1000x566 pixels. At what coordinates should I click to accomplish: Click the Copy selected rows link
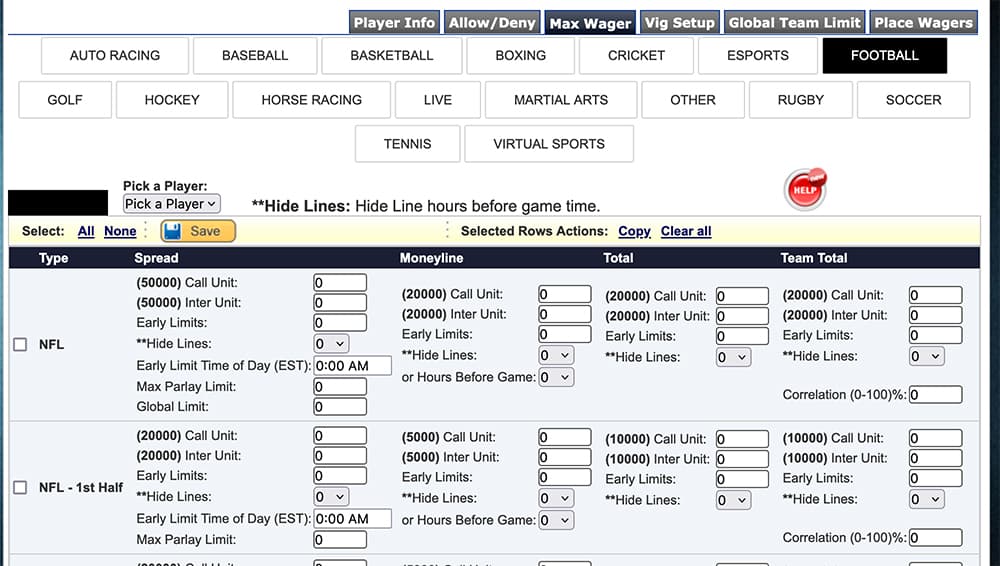point(635,231)
